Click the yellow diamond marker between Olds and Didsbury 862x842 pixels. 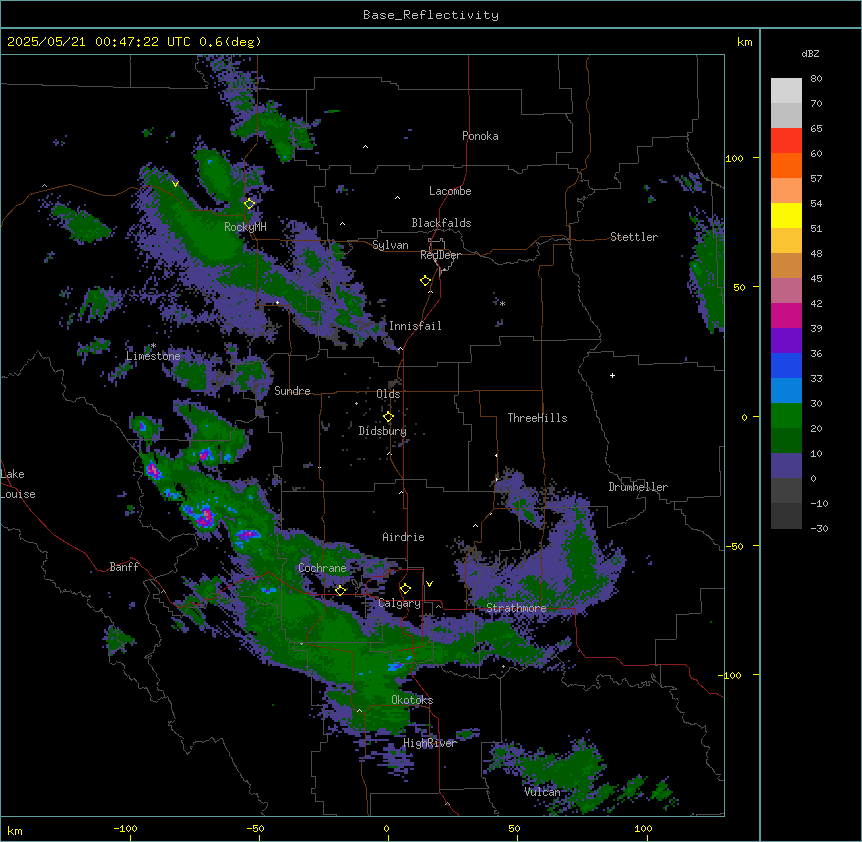tap(388, 416)
